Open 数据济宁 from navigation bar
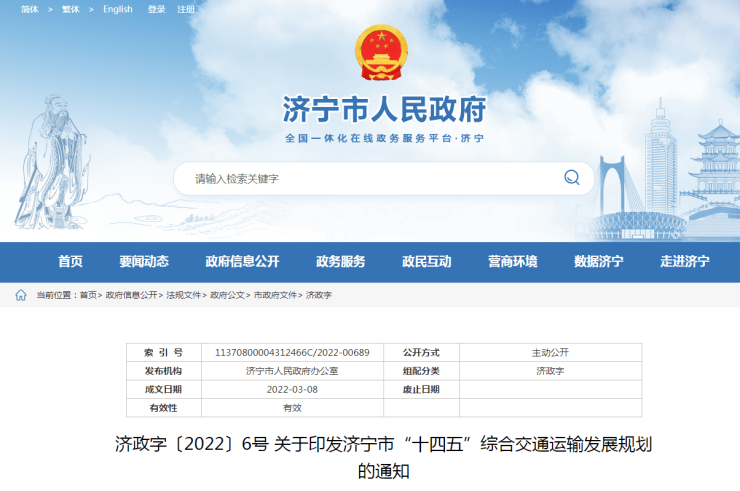The image size is (740, 491). click(599, 262)
